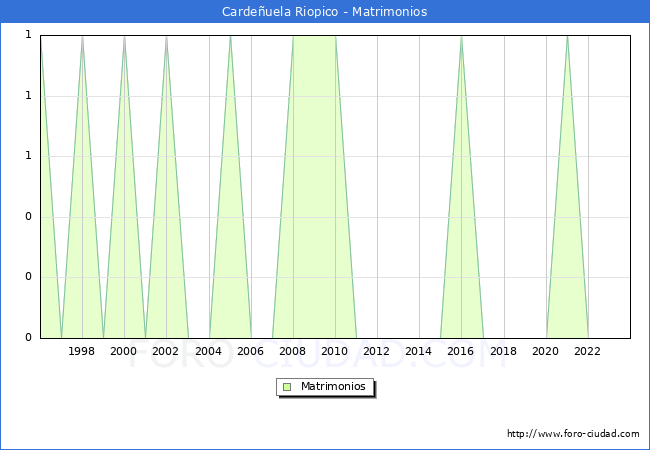650x450 pixels.
Task: Click the 2004 x-axis label
Action: click(208, 351)
